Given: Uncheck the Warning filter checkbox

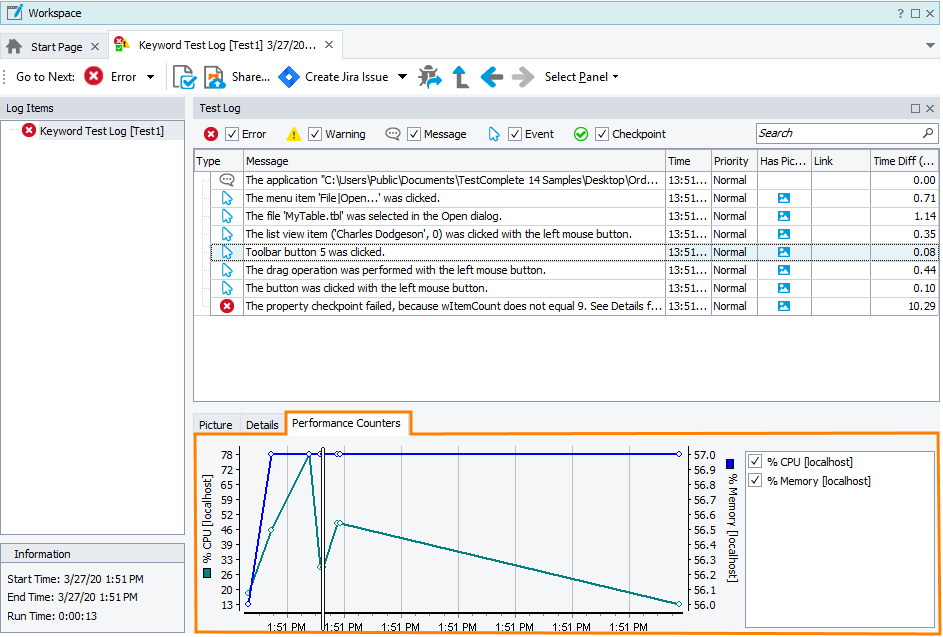Looking at the screenshot, I should tap(315, 134).
